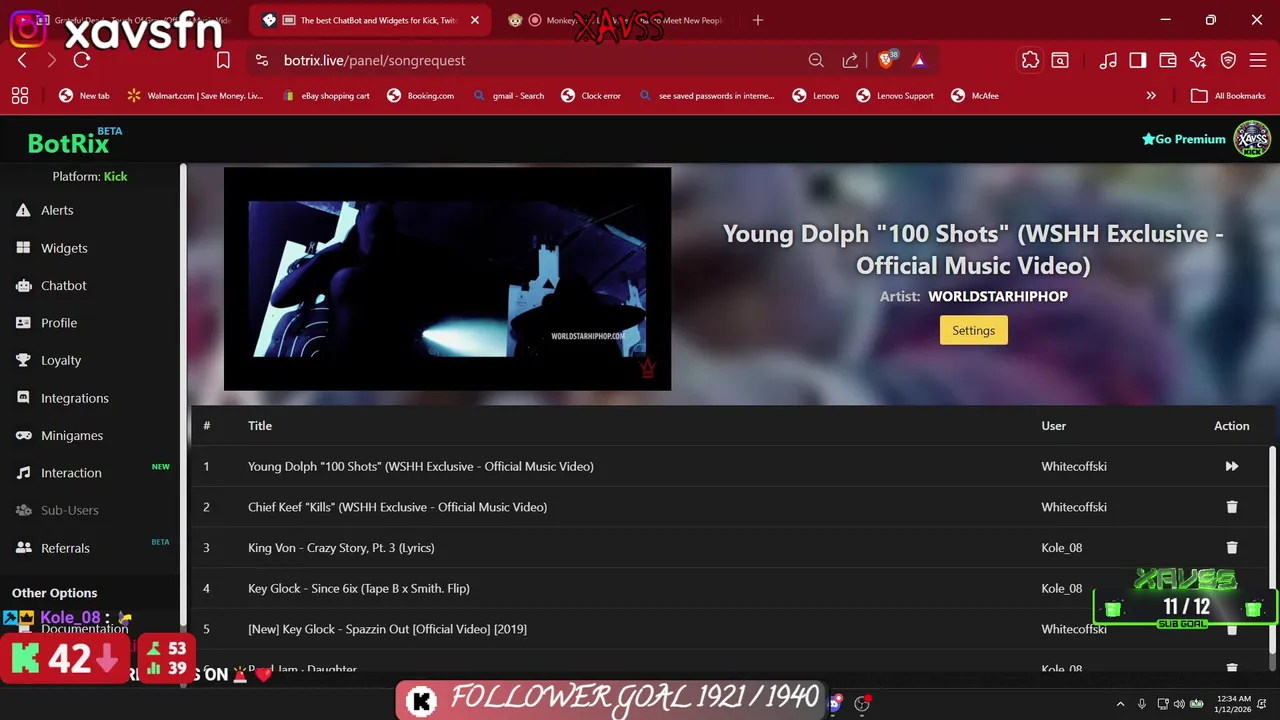Click the botrix.live address bar
The width and height of the screenshot is (1280, 720).
[530, 60]
